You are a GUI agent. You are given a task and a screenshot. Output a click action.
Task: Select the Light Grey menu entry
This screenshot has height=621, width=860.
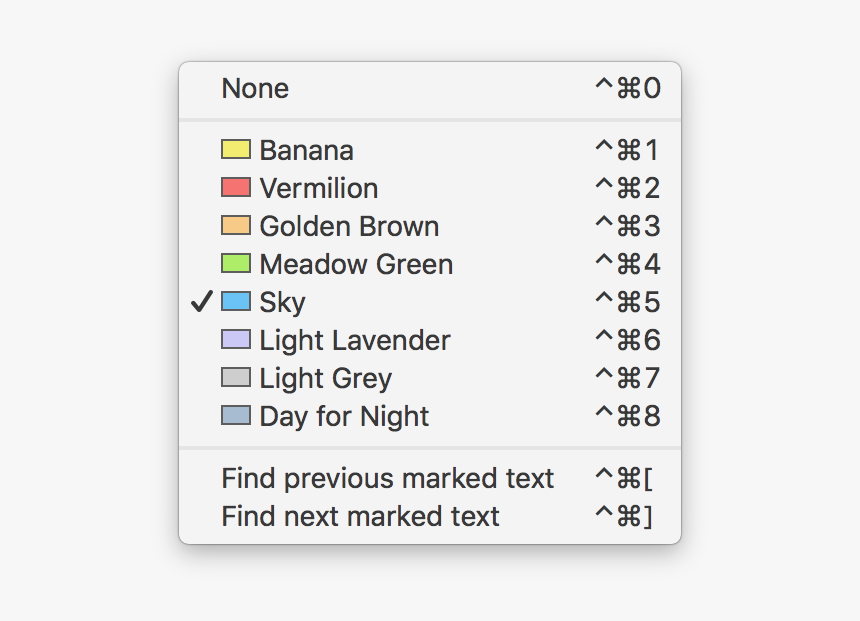(x=325, y=379)
